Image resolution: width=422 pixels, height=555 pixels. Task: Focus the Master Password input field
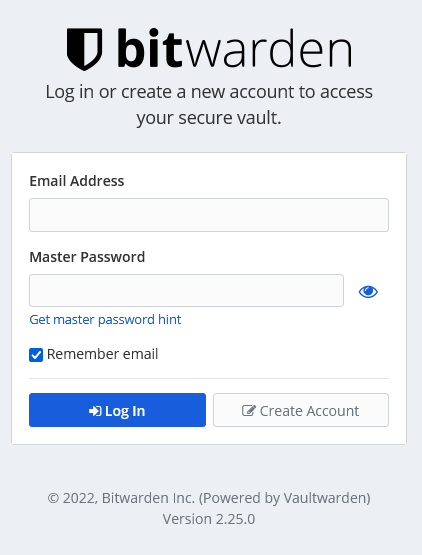(187, 290)
